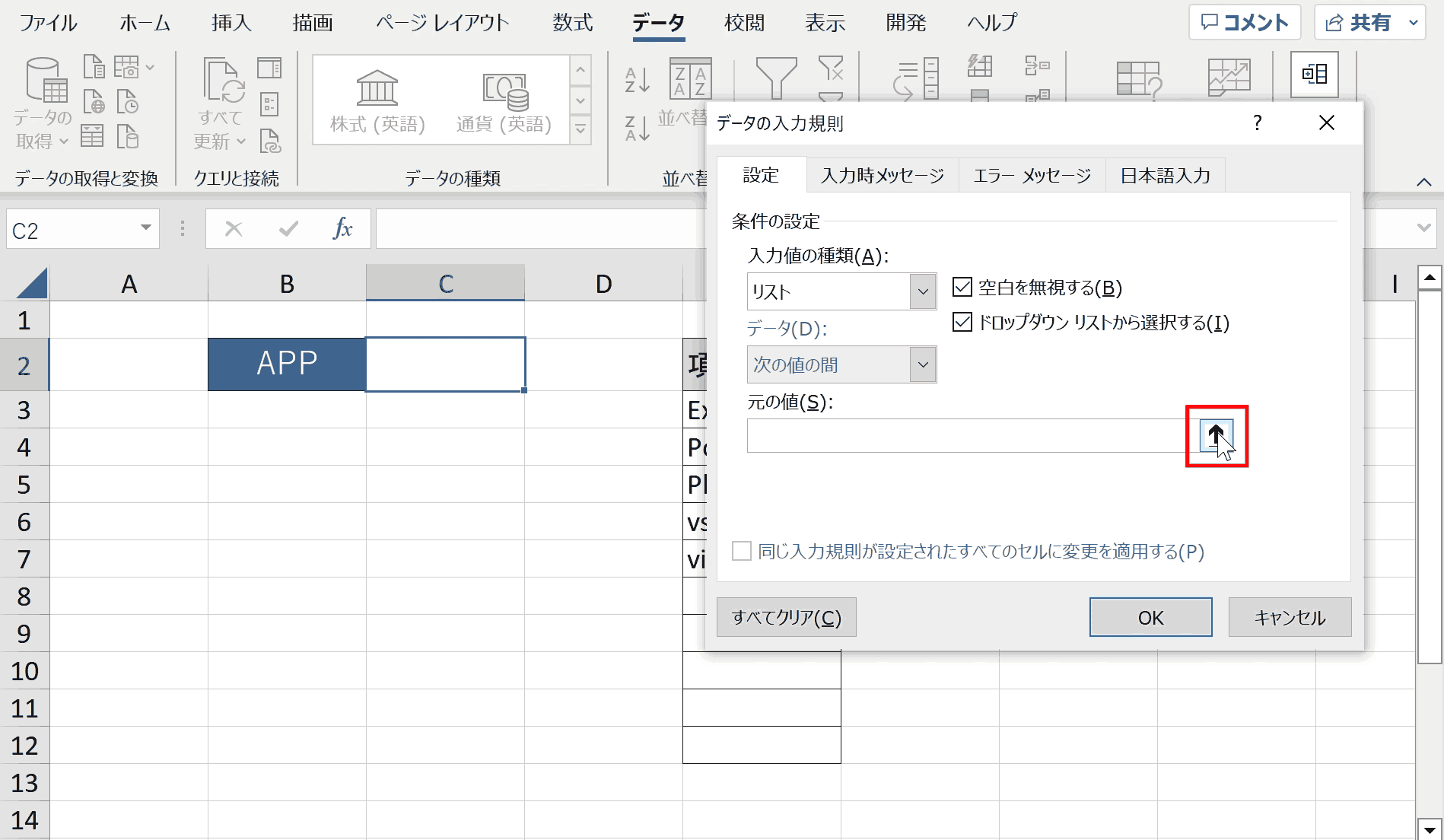Viewport: 1444px width, 840px height.
Task: Select the 通貨 (英語) data type
Action: click(x=504, y=100)
